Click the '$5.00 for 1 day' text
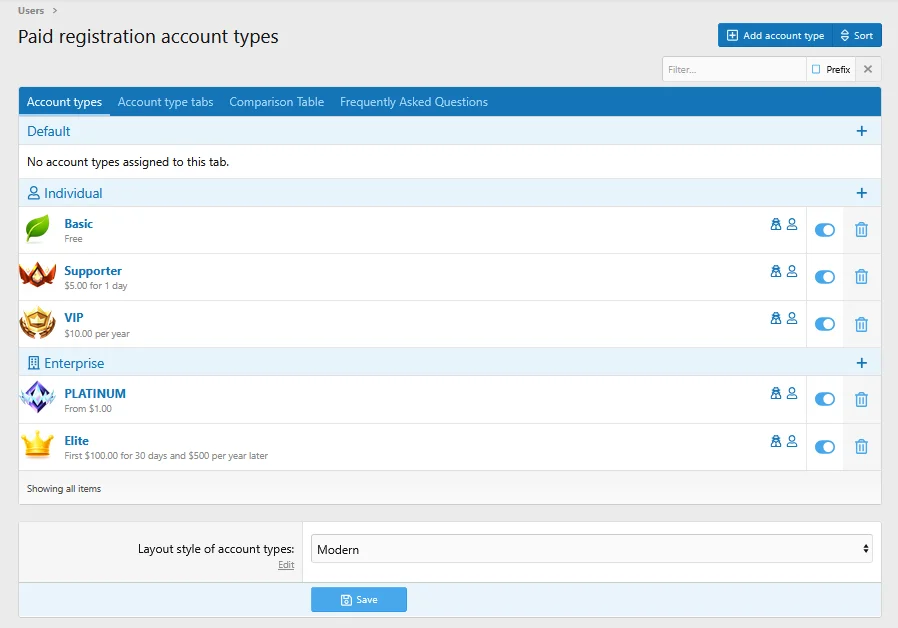The image size is (898, 628). [96, 286]
